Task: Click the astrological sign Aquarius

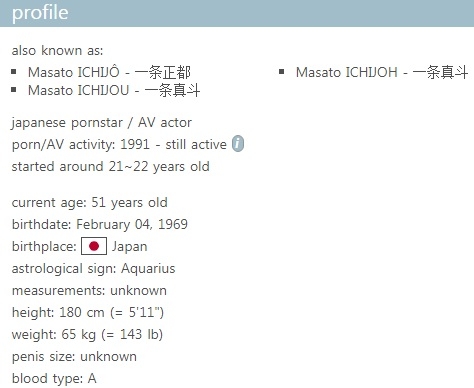Action: [148, 269]
